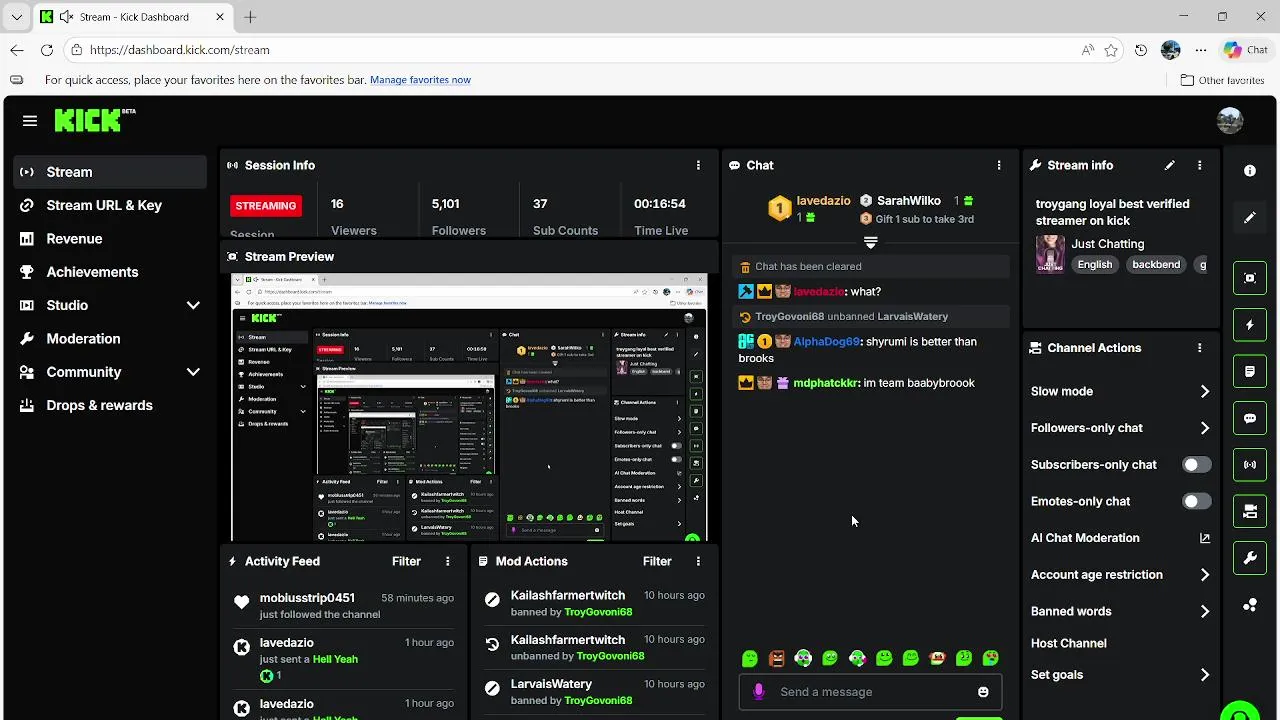This screenshot has height=720, width=1280.
Task: Toggle chat bubble widget in right sidebar
Action: (x=1250, y=418)
